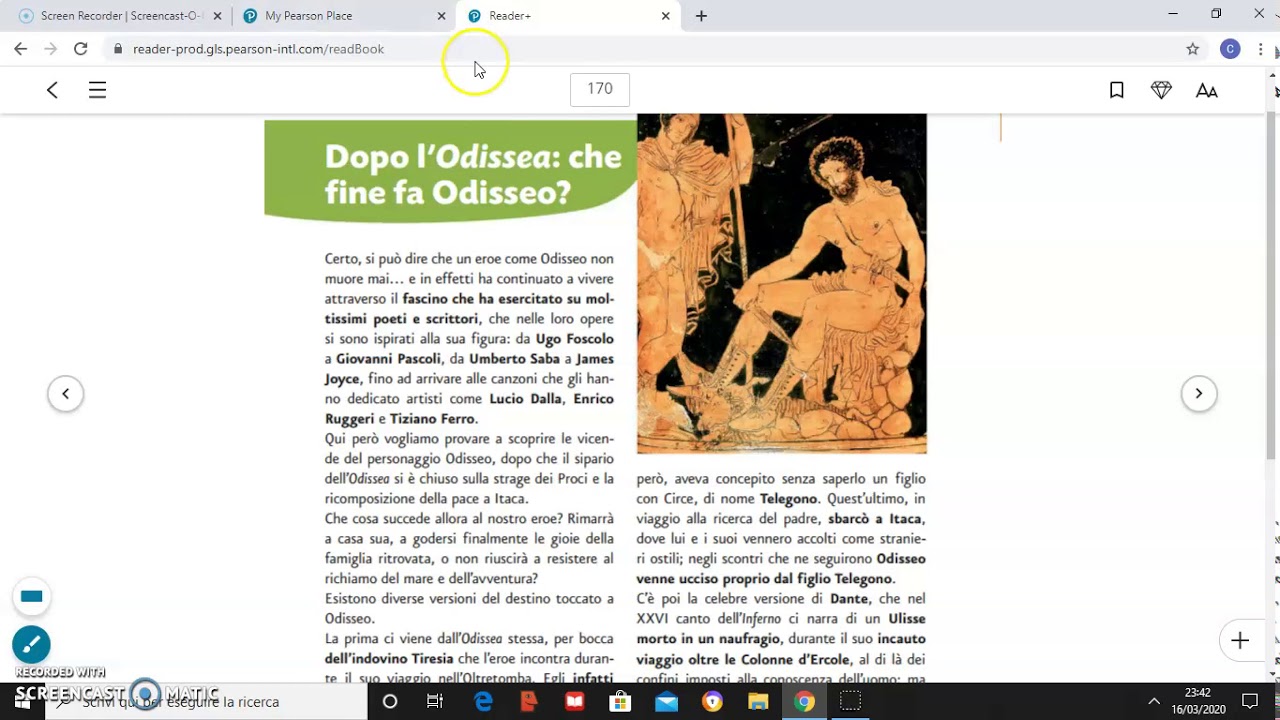This screenshot has width=1280, height=720.
Task: View site information via the lock icon
Action: click(x=118, y=48)
